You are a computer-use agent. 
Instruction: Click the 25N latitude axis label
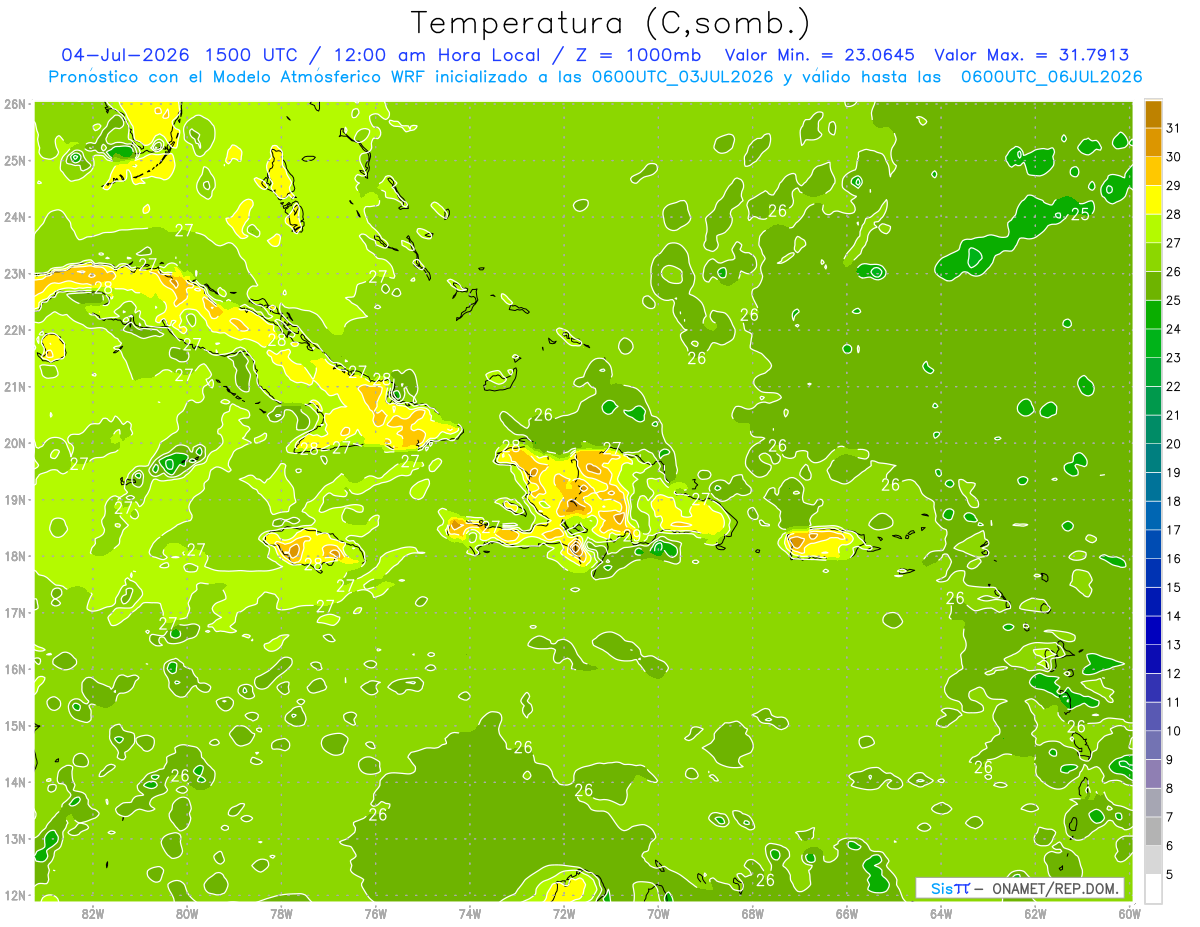(14, 160)
